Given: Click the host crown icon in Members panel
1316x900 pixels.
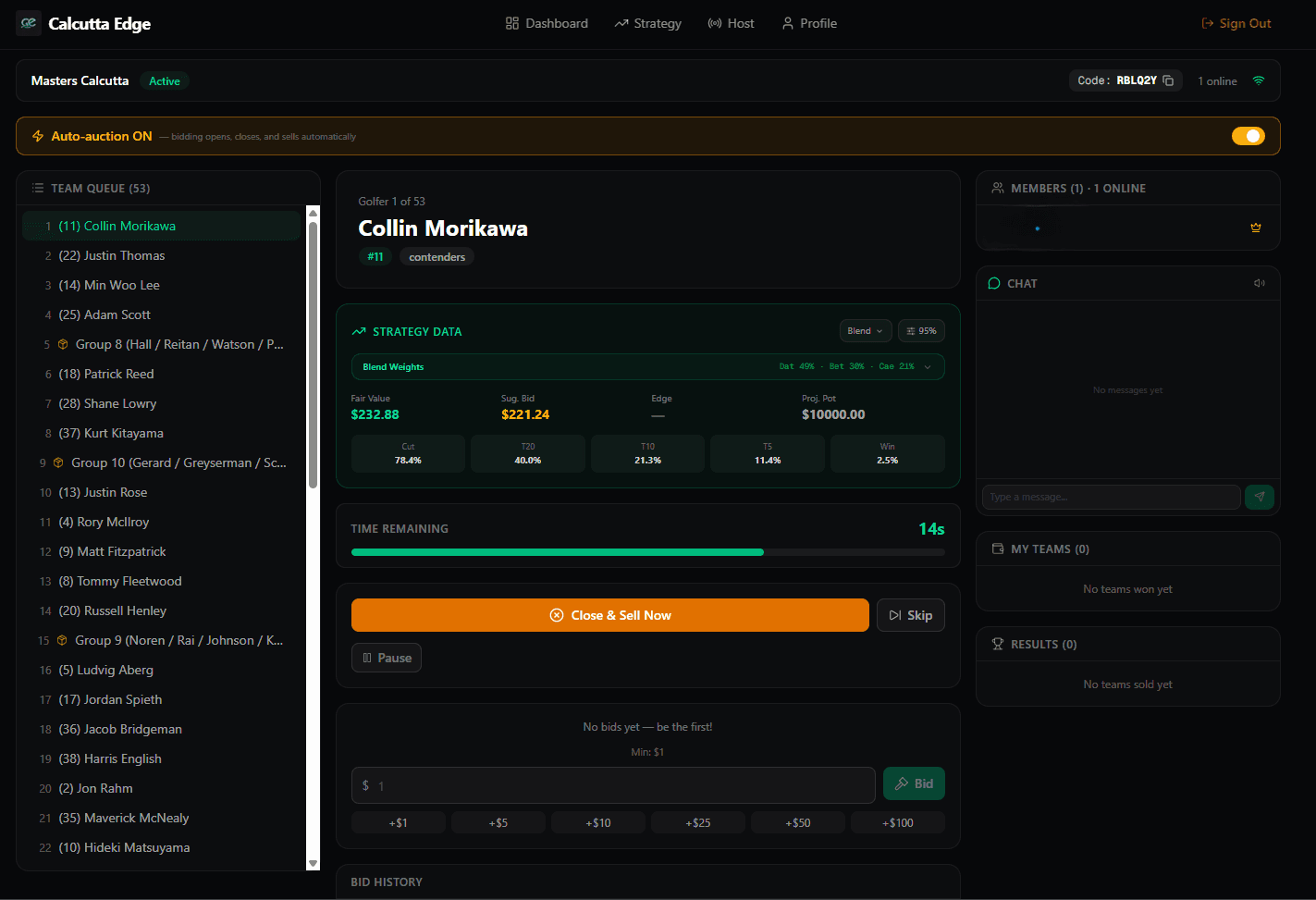Looking at the screenshot, I should 1255,227.
